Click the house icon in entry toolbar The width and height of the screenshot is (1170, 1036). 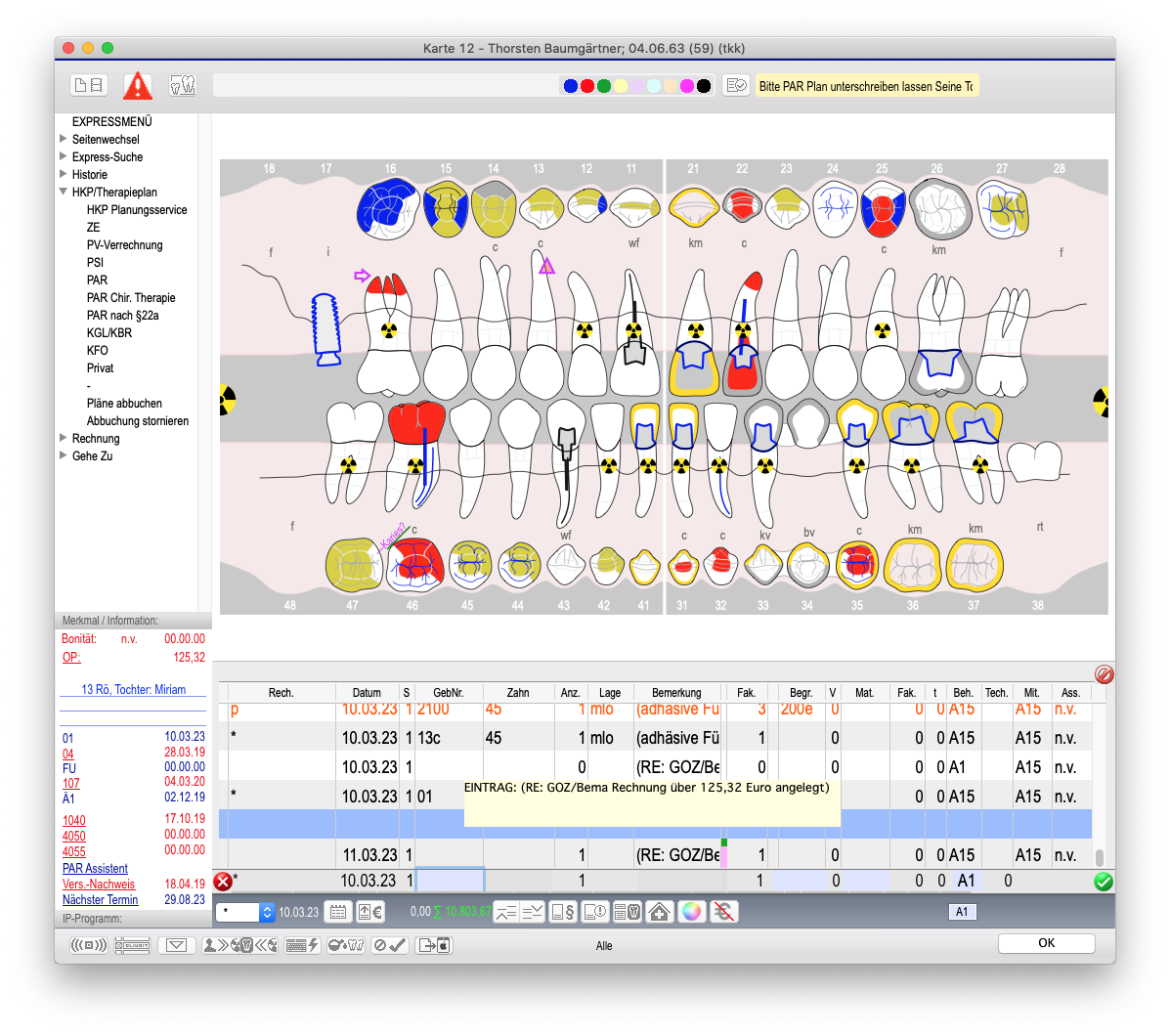[659, 912]
